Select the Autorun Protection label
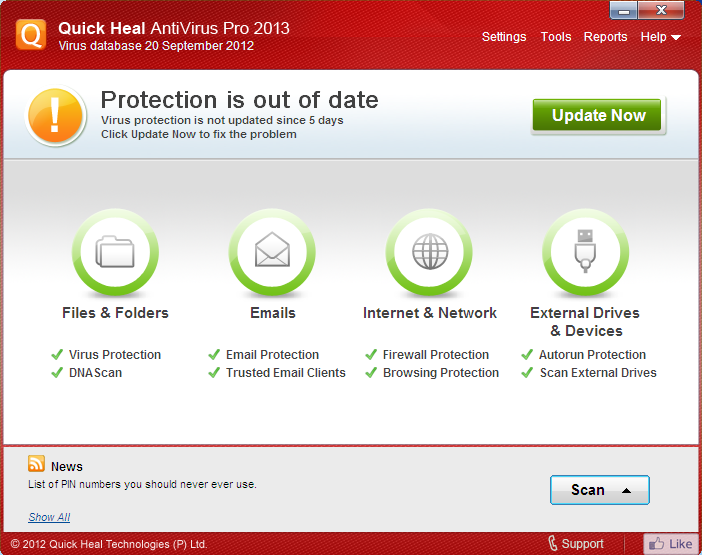 coord(592,354)
